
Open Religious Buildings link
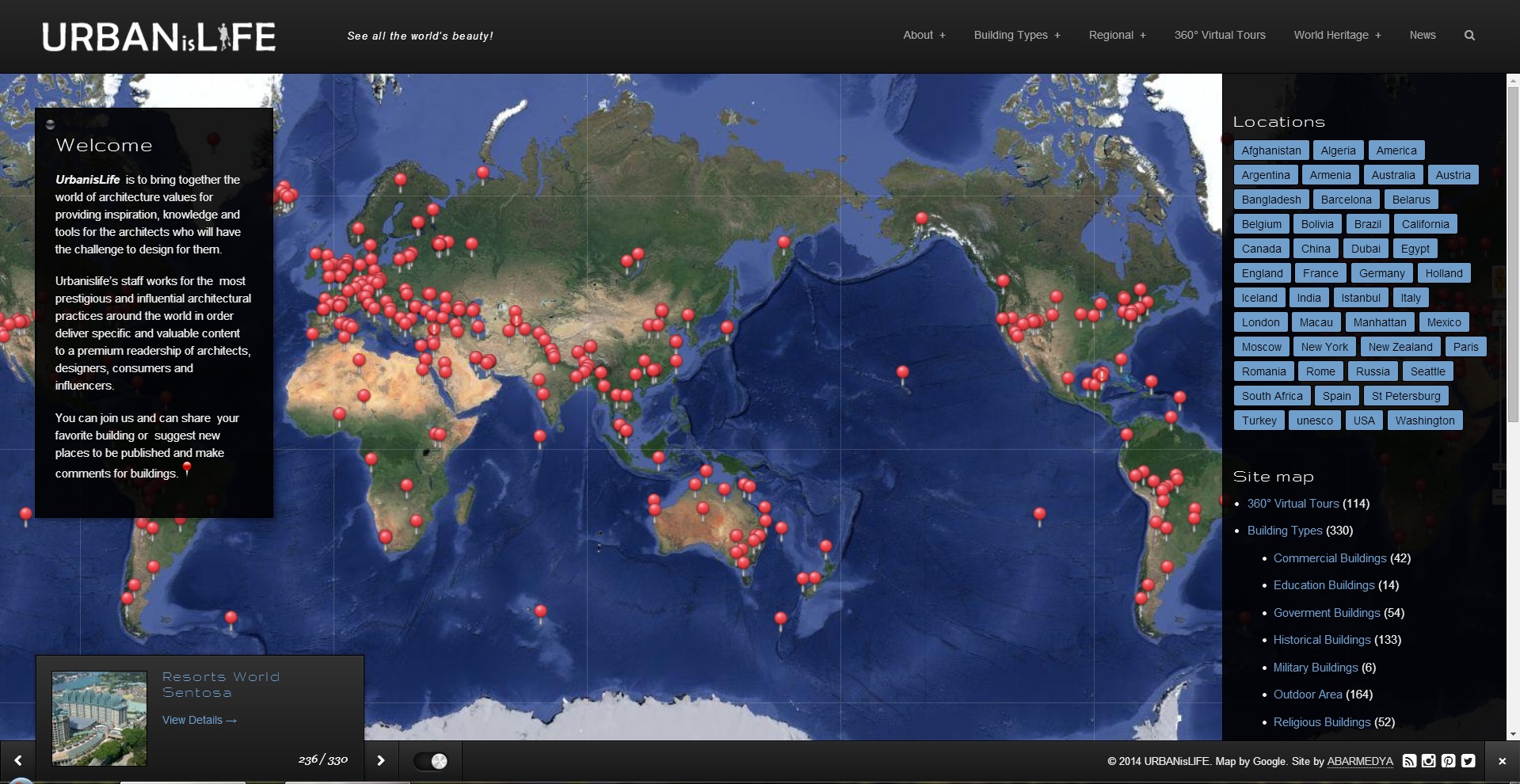coord(1322,722)
